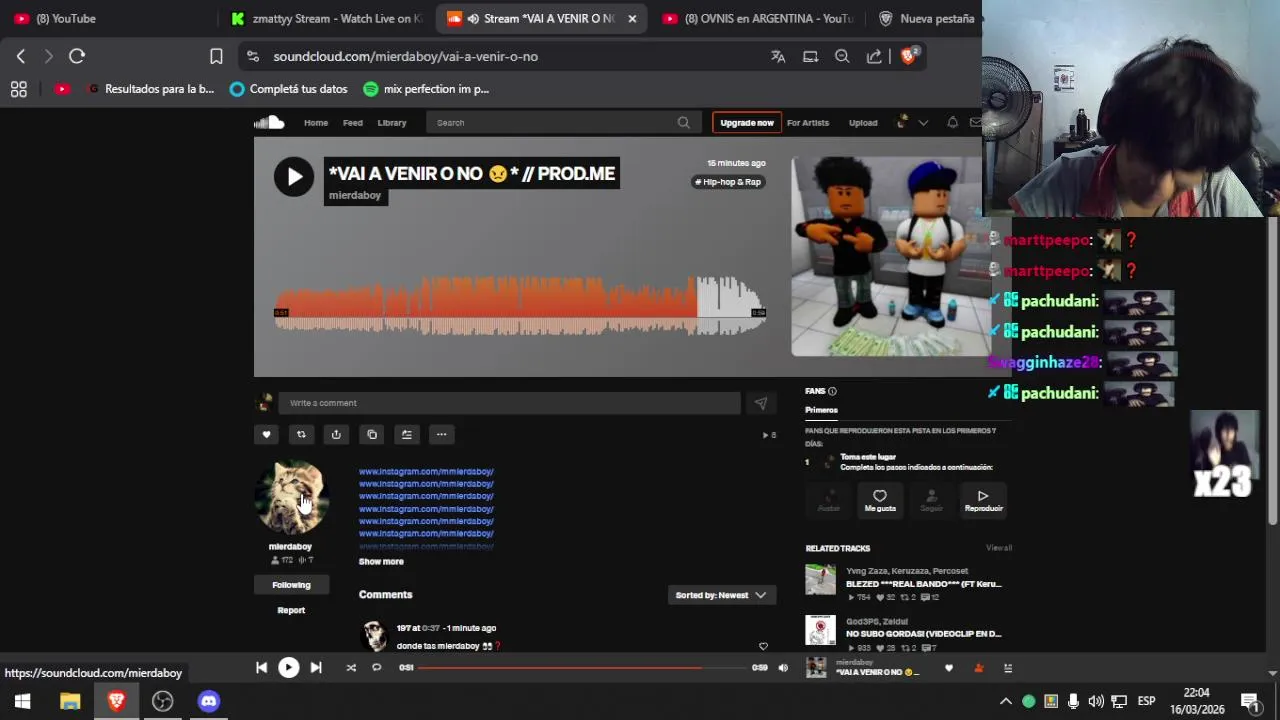1280x720 pixels.
Task: Toggle repeat in player bar
Action: (377, 668)
